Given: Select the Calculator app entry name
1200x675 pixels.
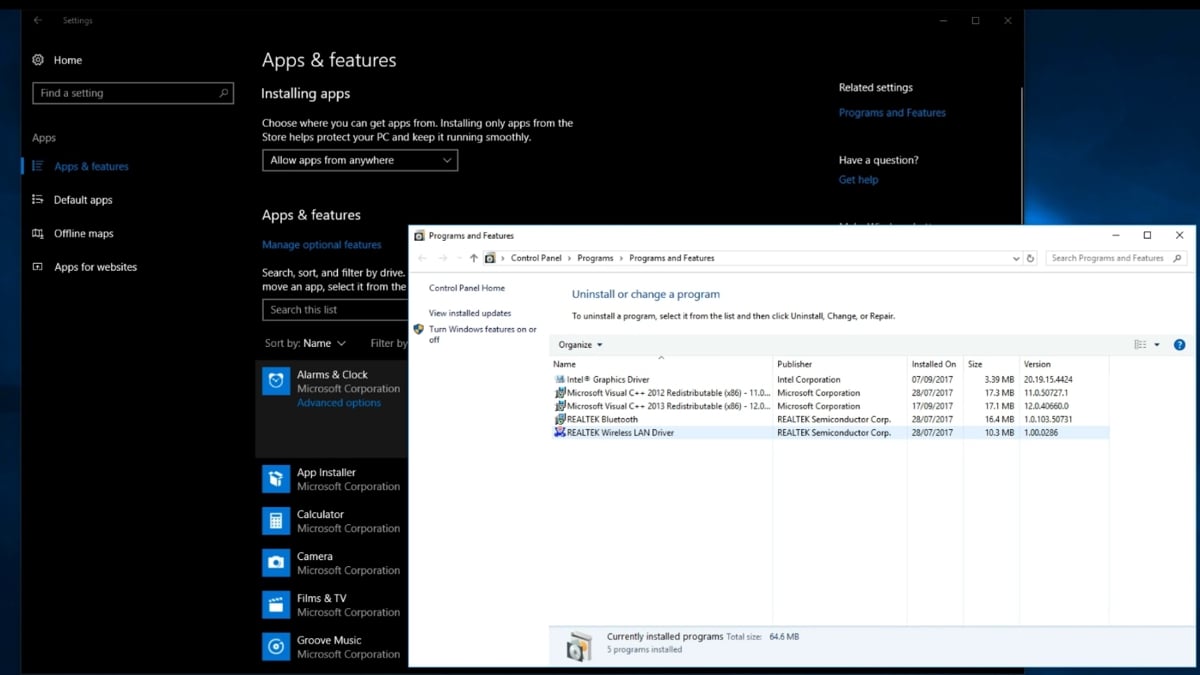Looking at the screenshot, I should (x=320, y=514).
